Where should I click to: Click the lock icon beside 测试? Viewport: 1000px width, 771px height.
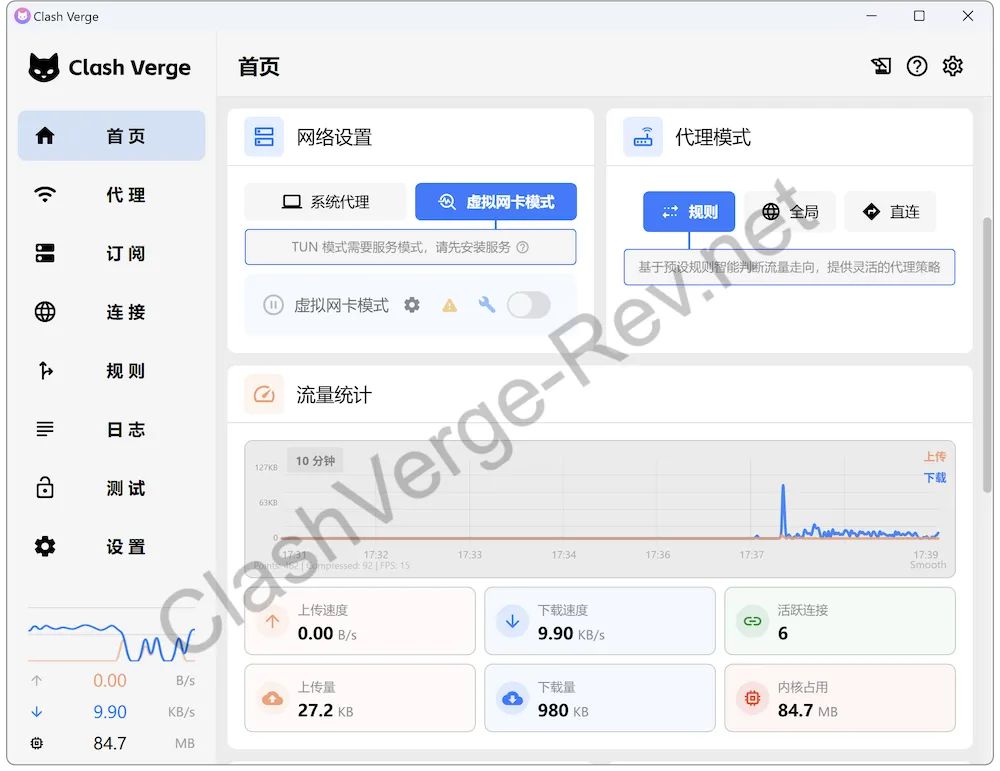tap(45, 488)
